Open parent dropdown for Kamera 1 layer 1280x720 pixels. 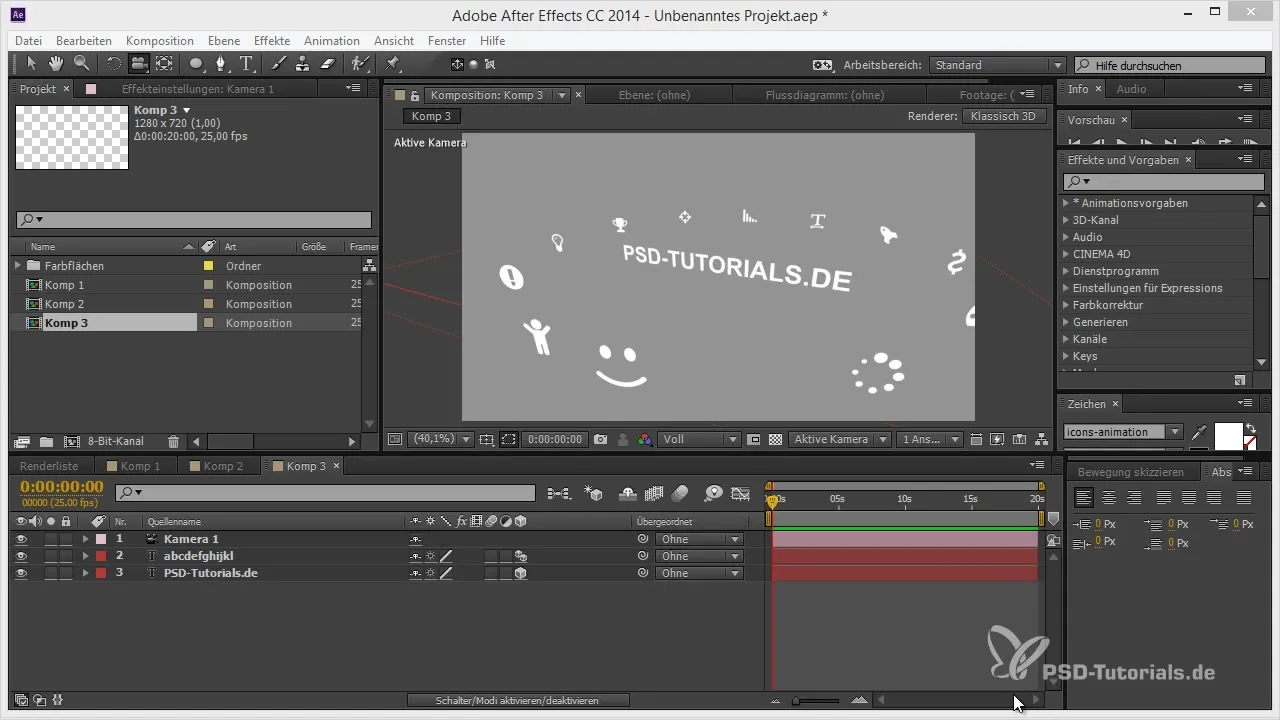pyautogui.click(x=700, y=539)
